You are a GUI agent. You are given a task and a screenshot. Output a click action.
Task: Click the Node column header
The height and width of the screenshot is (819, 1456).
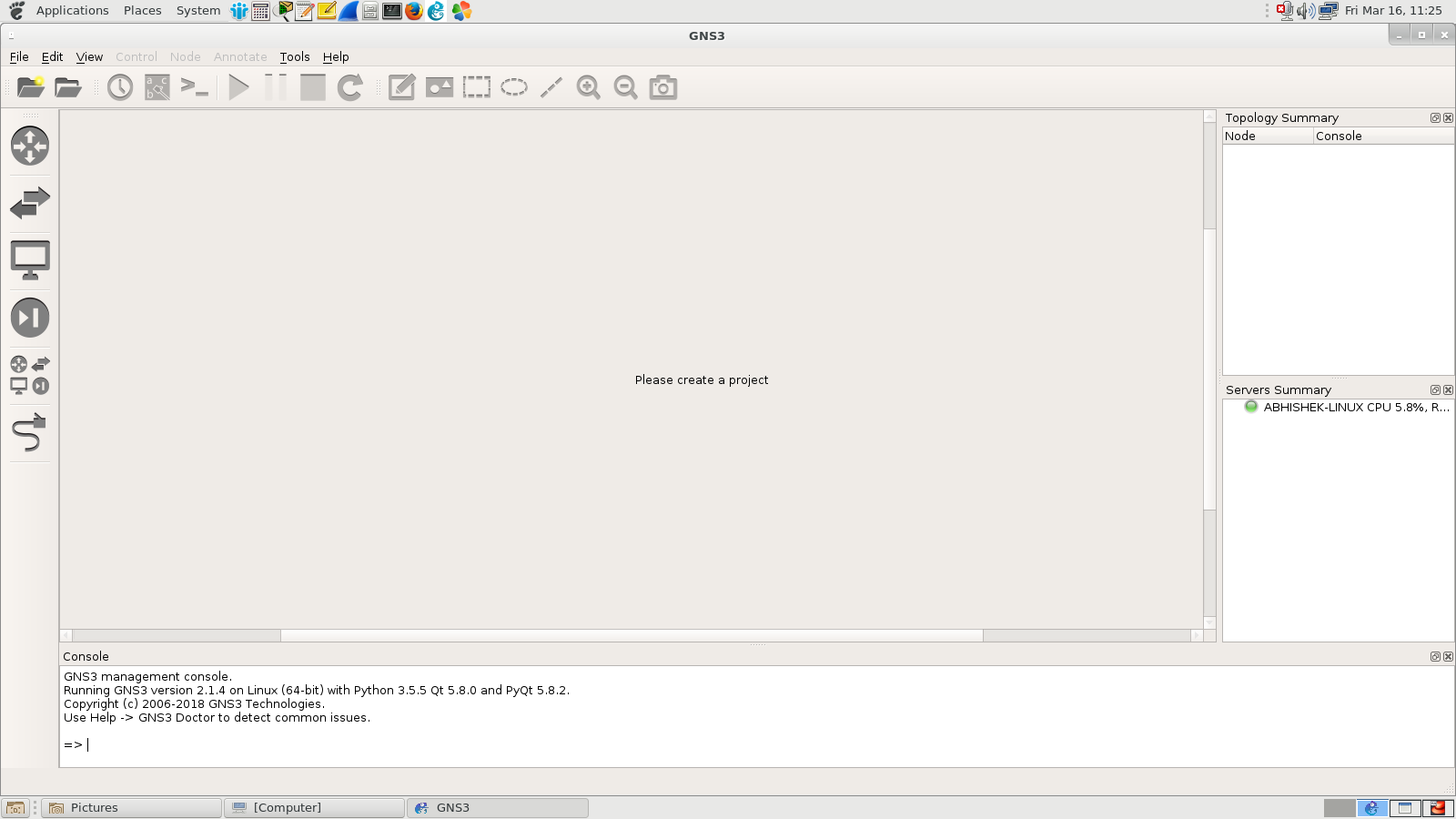pos(1268,136)
